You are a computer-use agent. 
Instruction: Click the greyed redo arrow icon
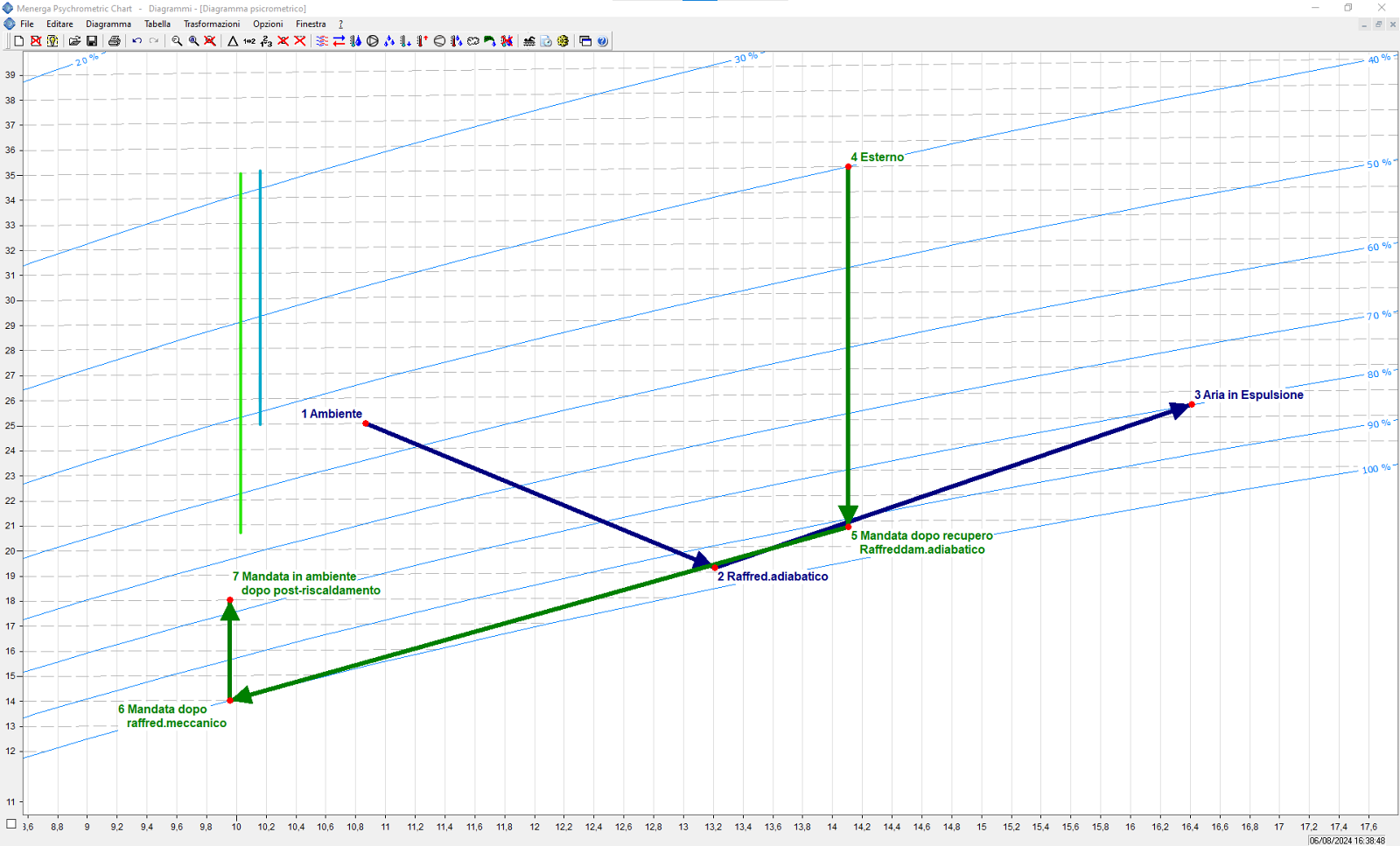(154, 41)
